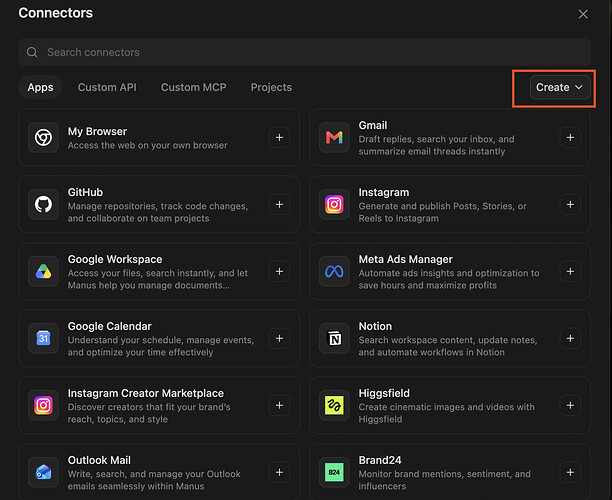The width and height of the screenshot is (612, 500).
Task: Click the Notion logo icon
Action: coord(334,338)
